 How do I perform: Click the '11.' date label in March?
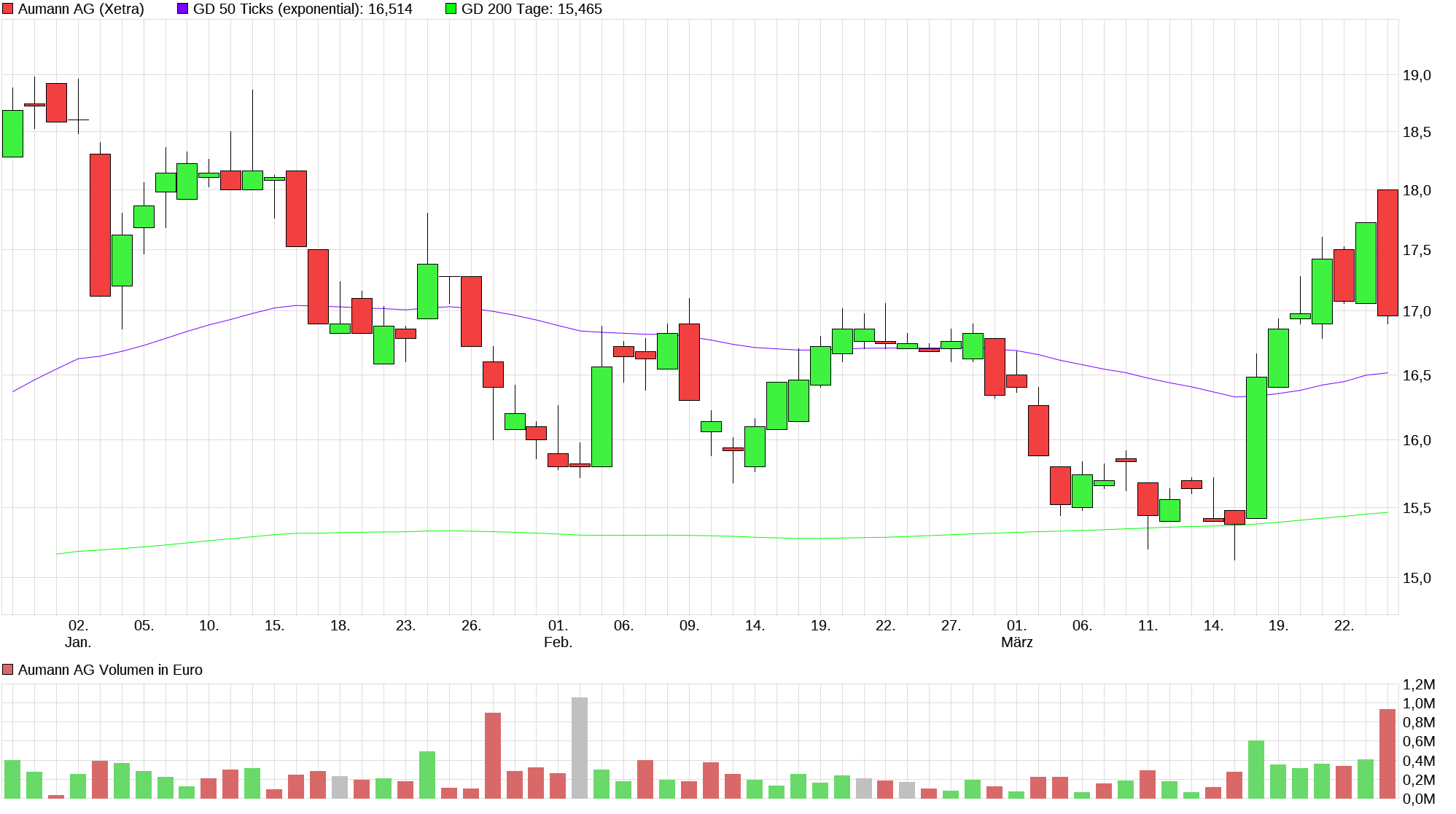point(1148,625)
